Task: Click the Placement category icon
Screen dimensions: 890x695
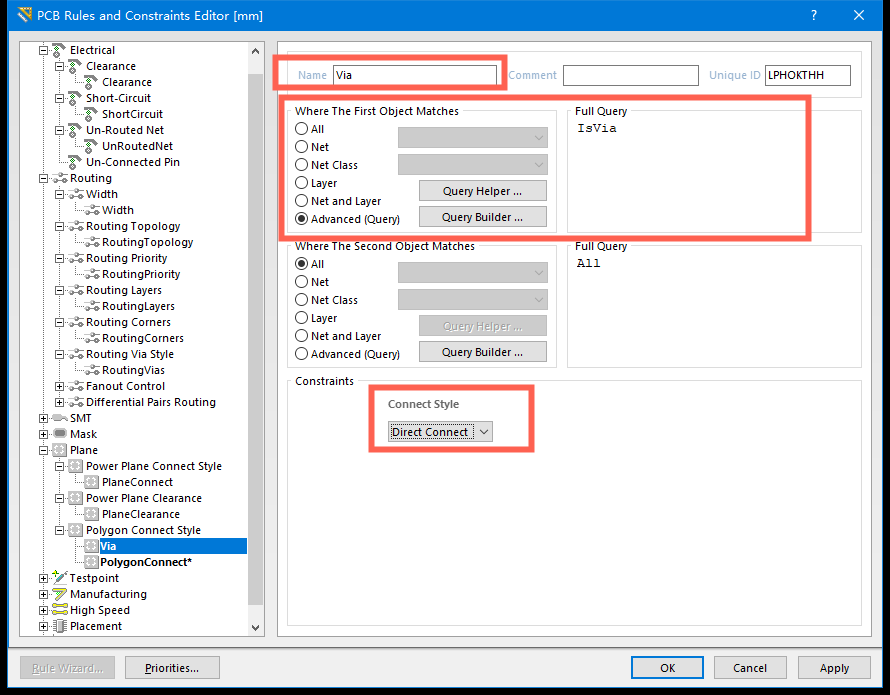Action: pos(59,626)
